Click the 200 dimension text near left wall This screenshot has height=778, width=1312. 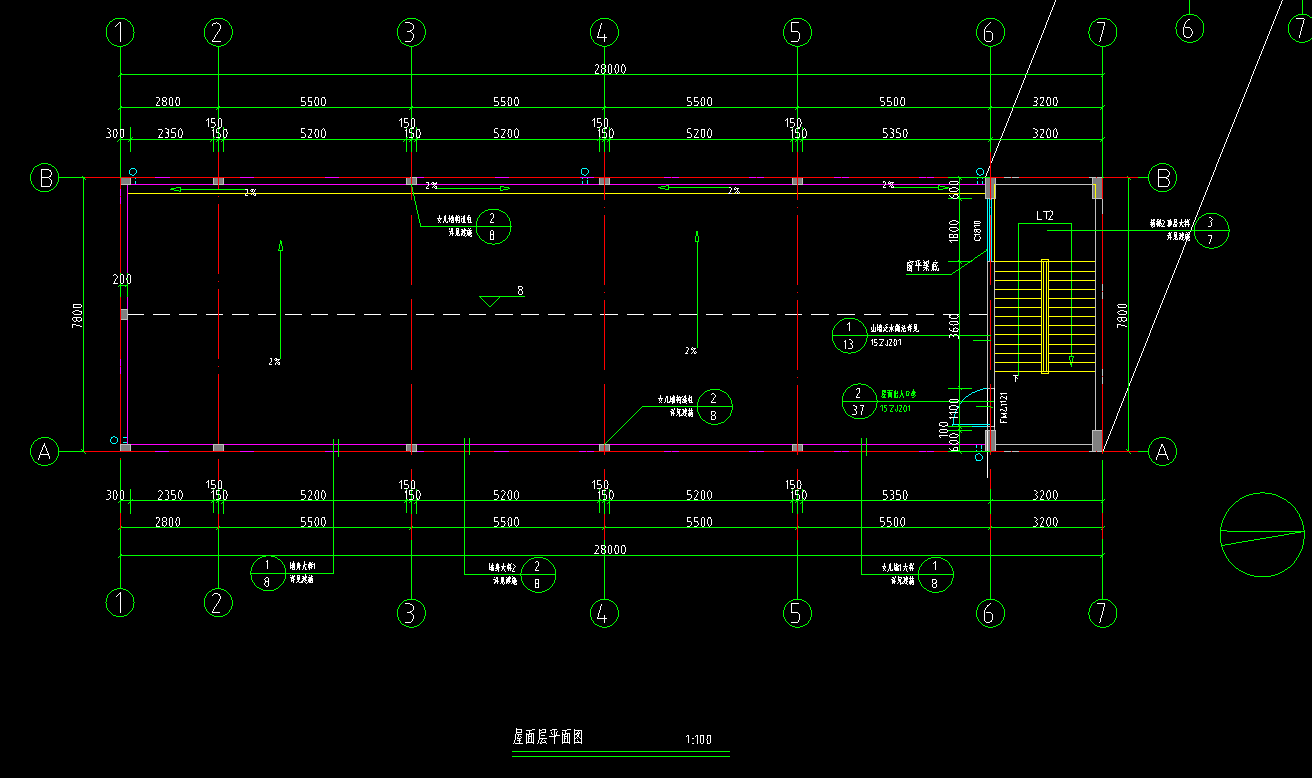coord(122,279)
